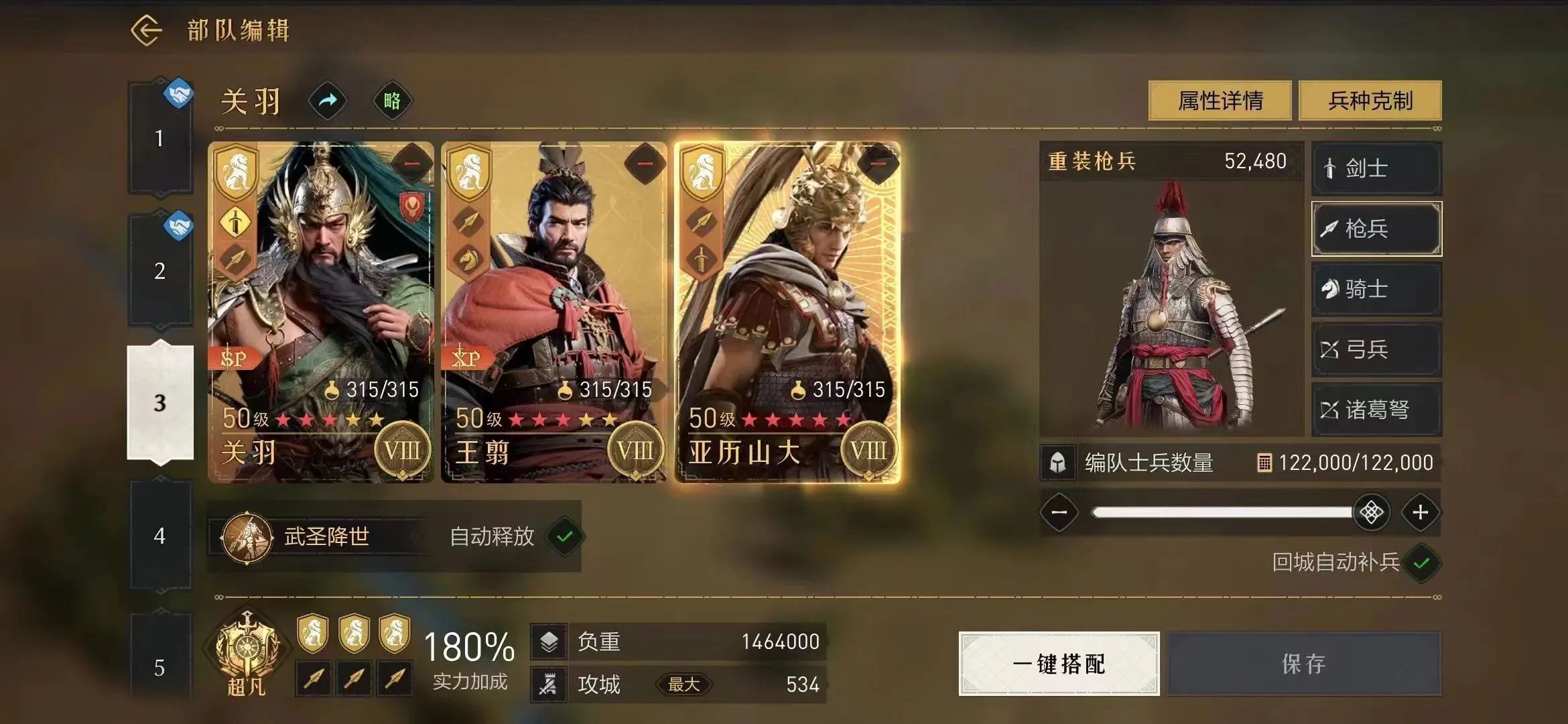Image resolution: width=1568 pixels, height=724 pixels.
Task: Click the troop quantity slider handle
Action: click(x=1371, y=513)
